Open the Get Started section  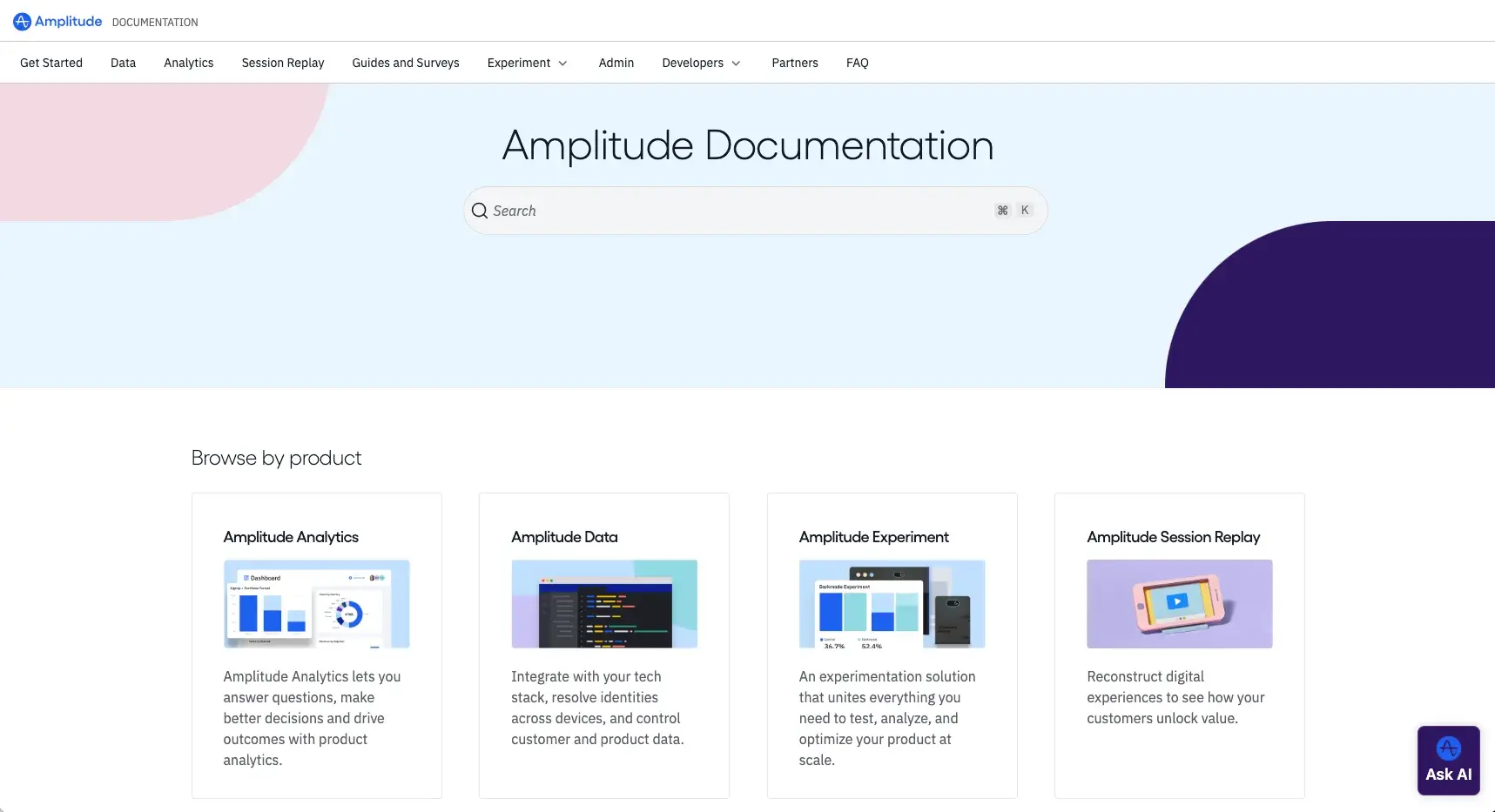[x=51, y=63]
